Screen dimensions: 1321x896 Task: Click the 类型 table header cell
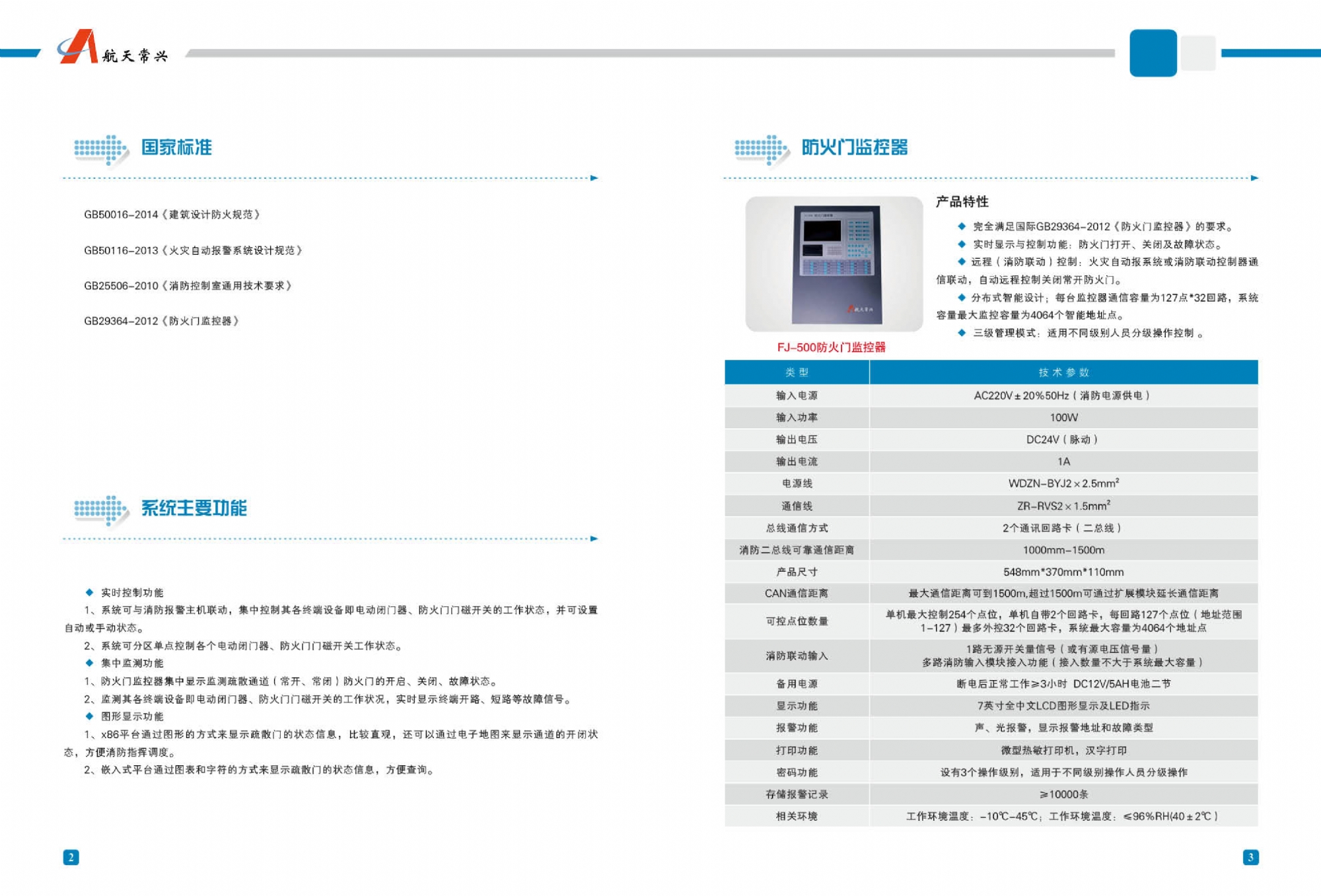tap(797, 372)
